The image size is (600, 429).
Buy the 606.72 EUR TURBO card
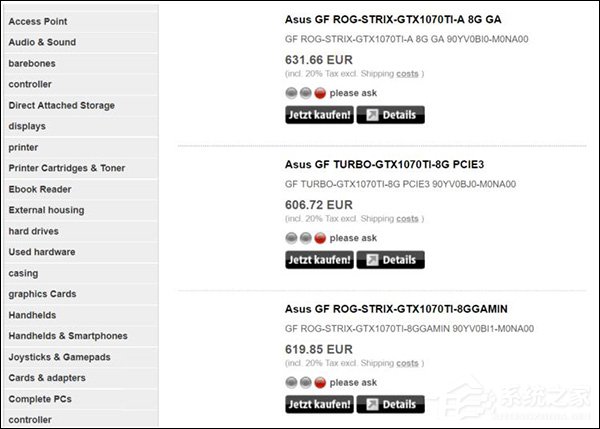point(319,259)
